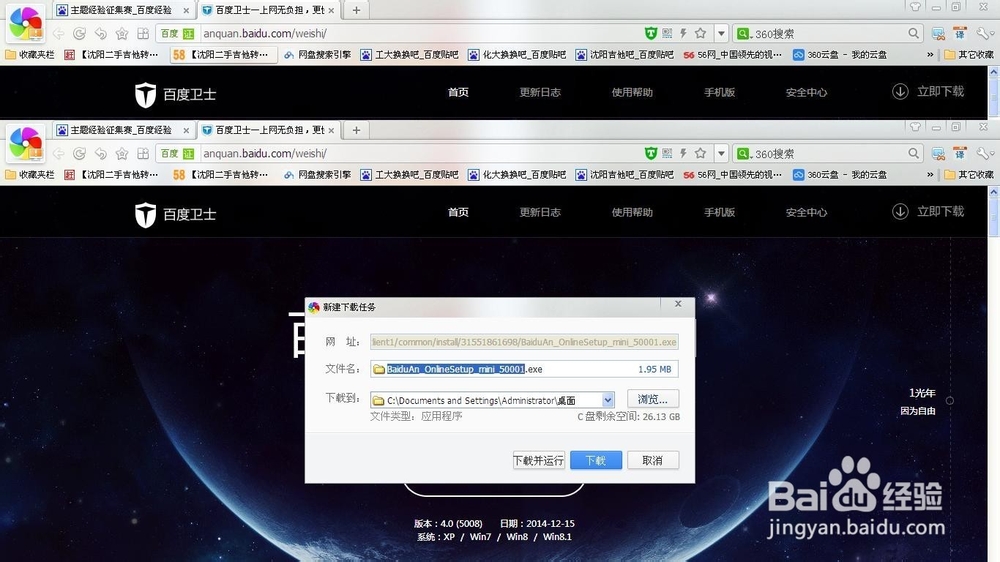Click translate icon in upper toolbar

click(960, 34)
